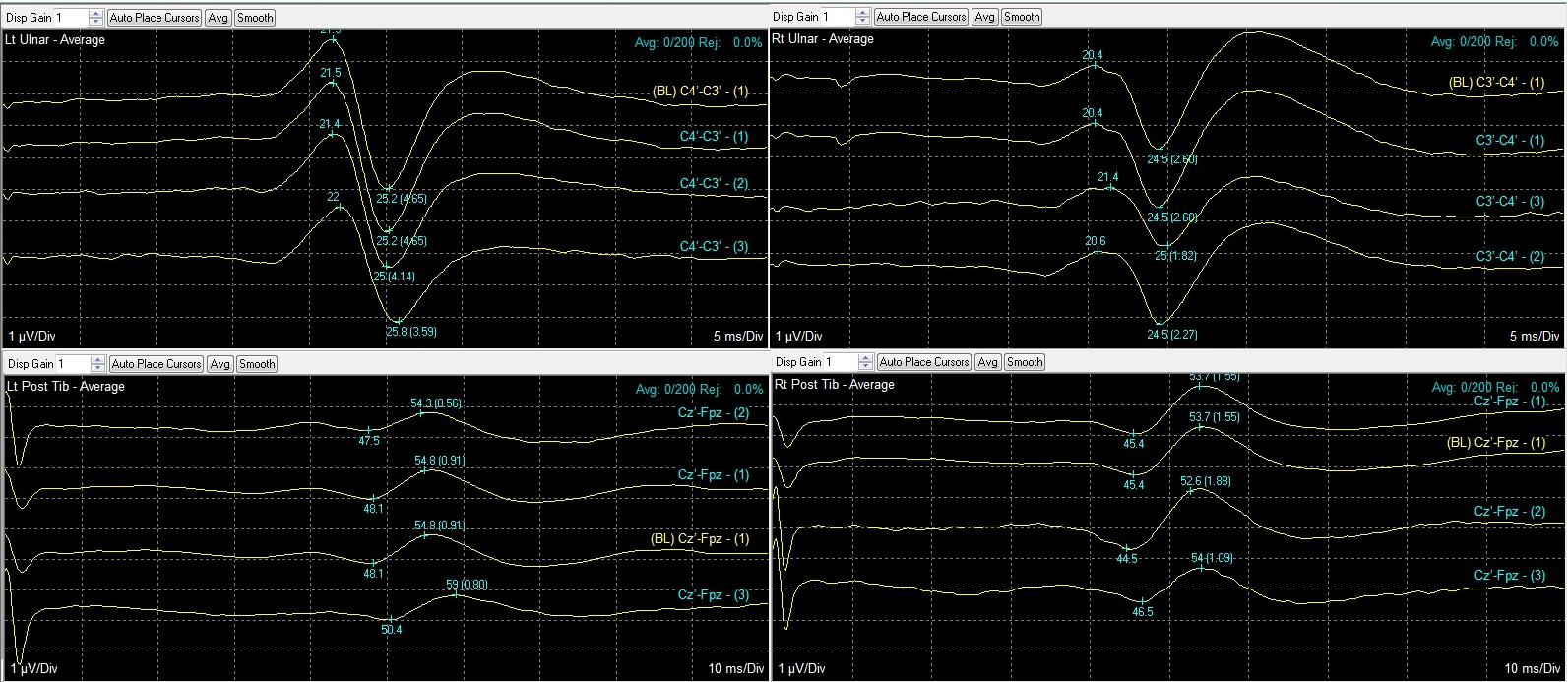Click the 25.8 (3.59) cursor marker in Lt Ulnar
1568x682 pixels.
point(398,320)
